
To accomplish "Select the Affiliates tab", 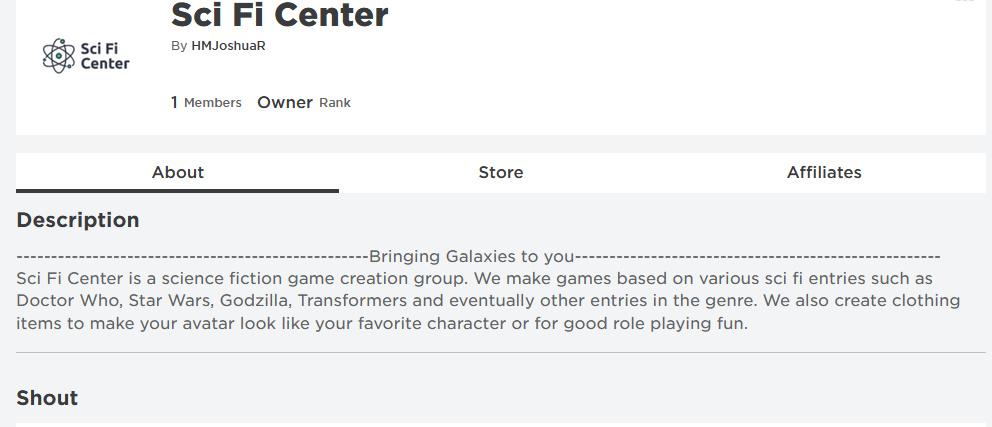I will tap(824, 172).
